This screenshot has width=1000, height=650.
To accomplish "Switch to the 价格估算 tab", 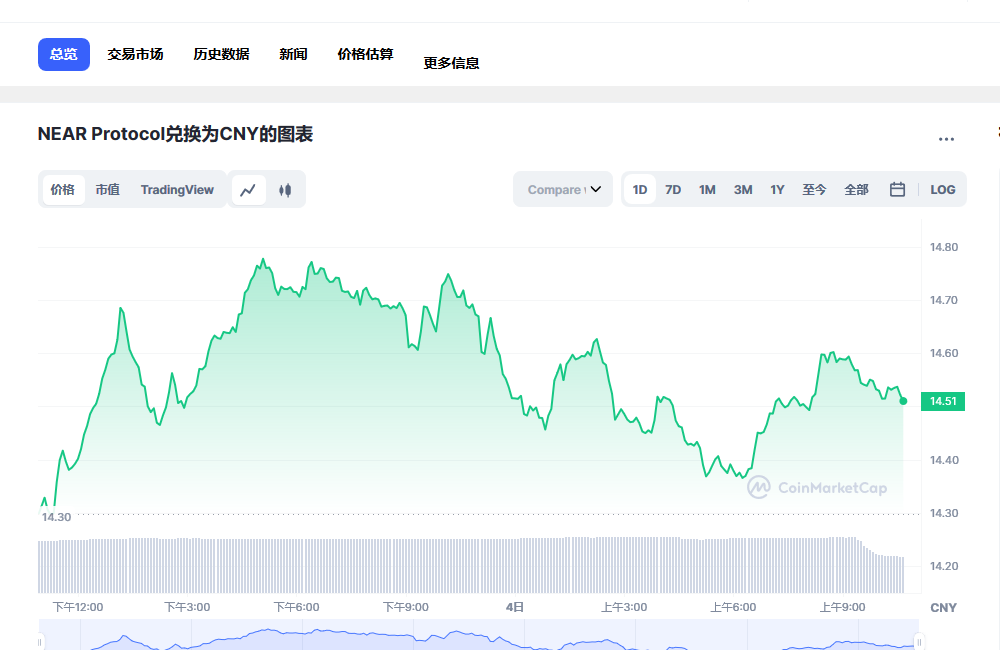I will point(365,54).
